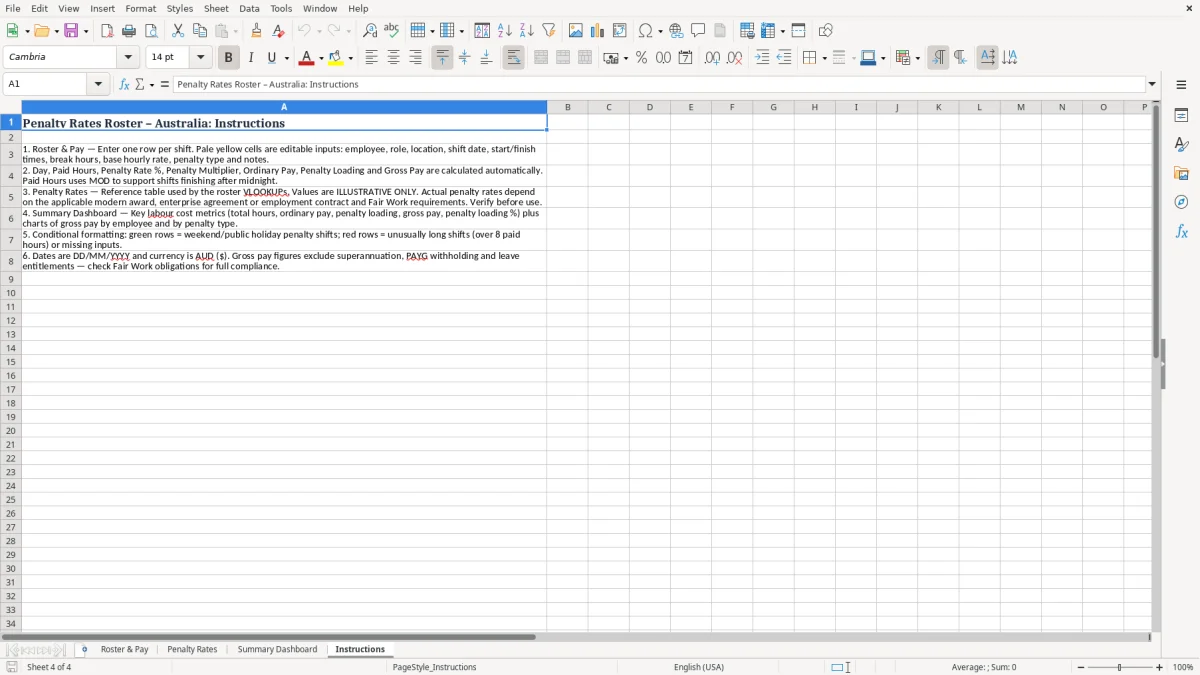
Task: Open sidebar Navigator compass icon
Action: (x=1181, y=202)
